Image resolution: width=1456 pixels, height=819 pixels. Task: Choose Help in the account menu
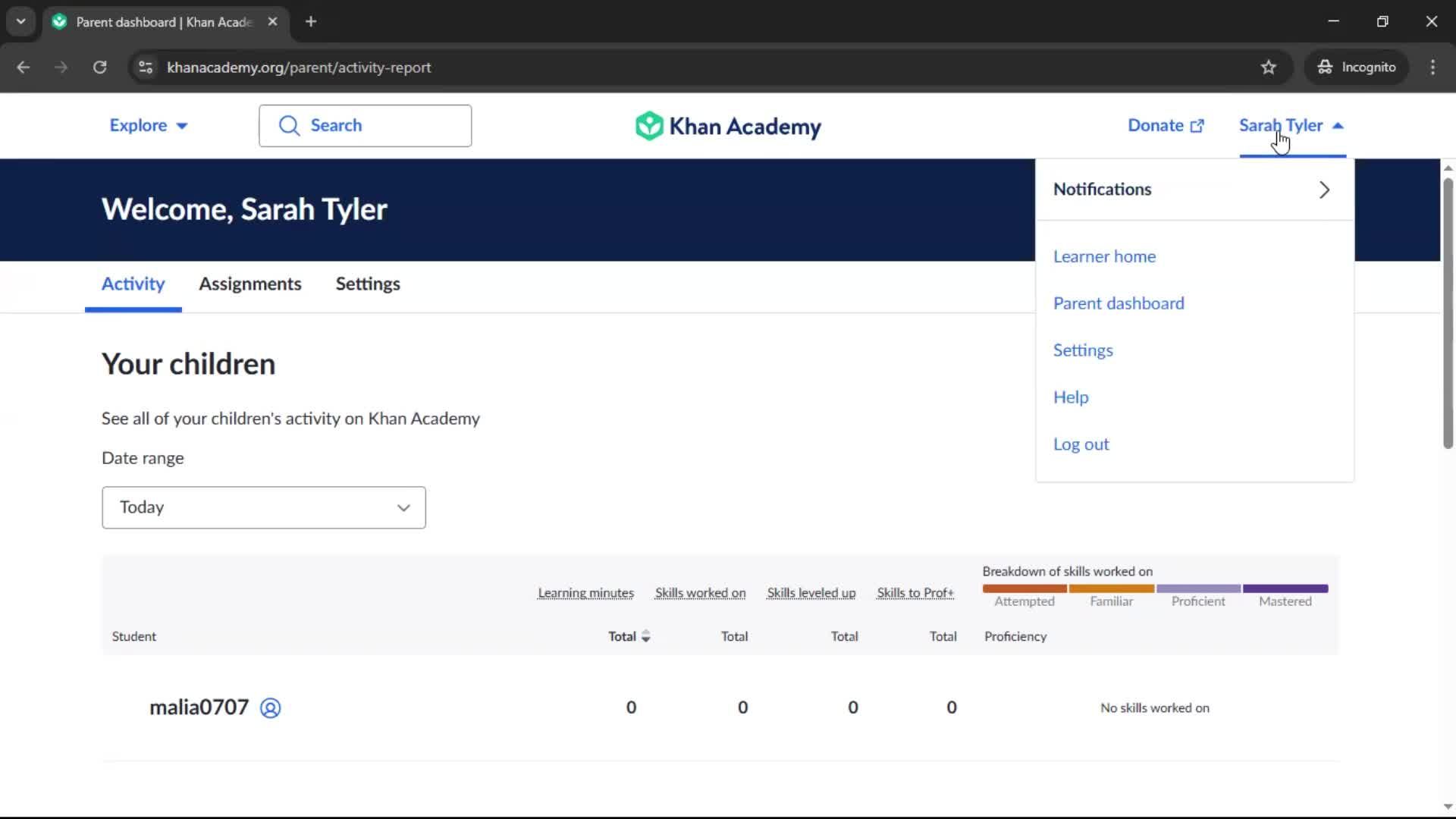[1071, 398]
